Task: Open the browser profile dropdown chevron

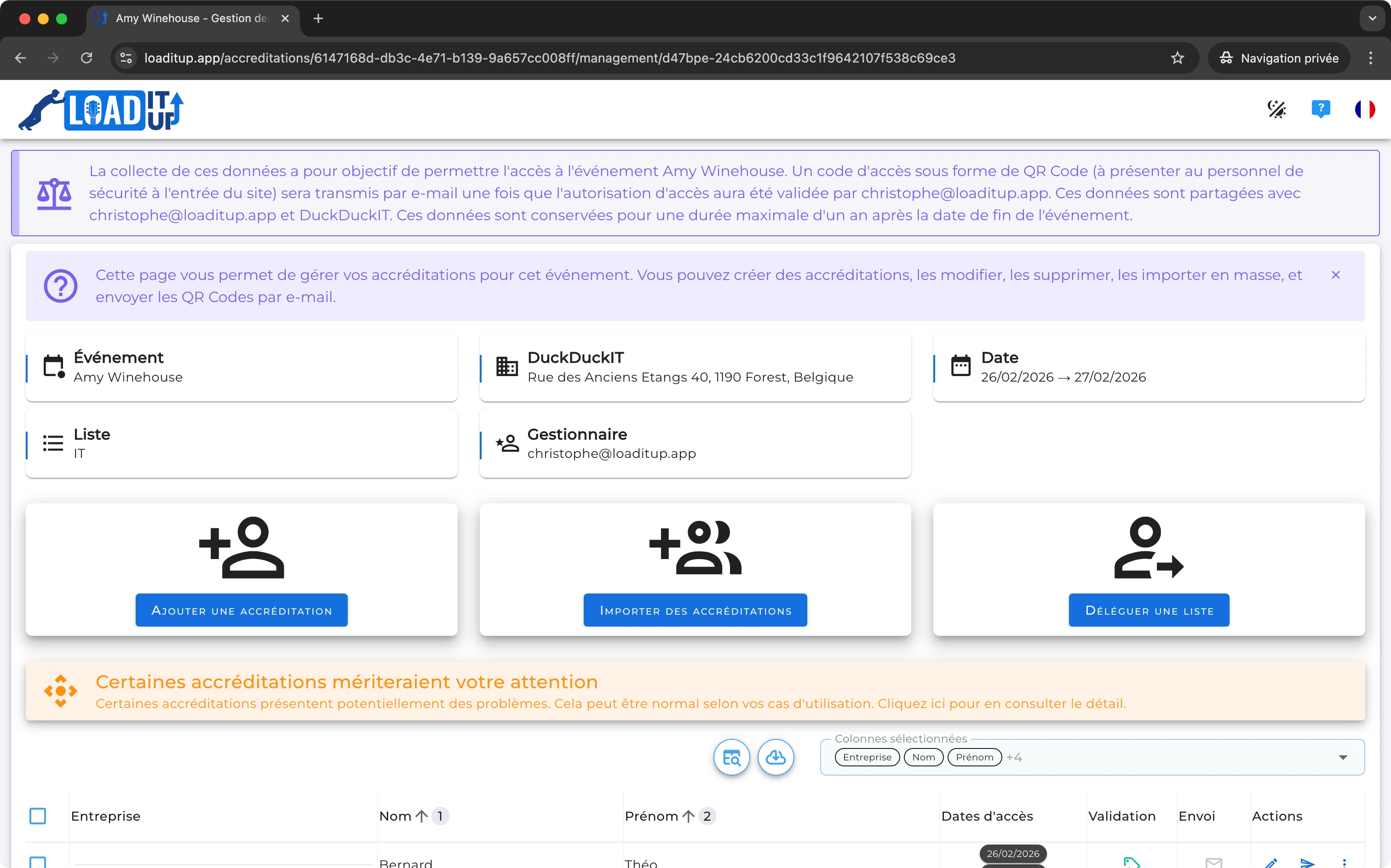Action: [1372, 18]
